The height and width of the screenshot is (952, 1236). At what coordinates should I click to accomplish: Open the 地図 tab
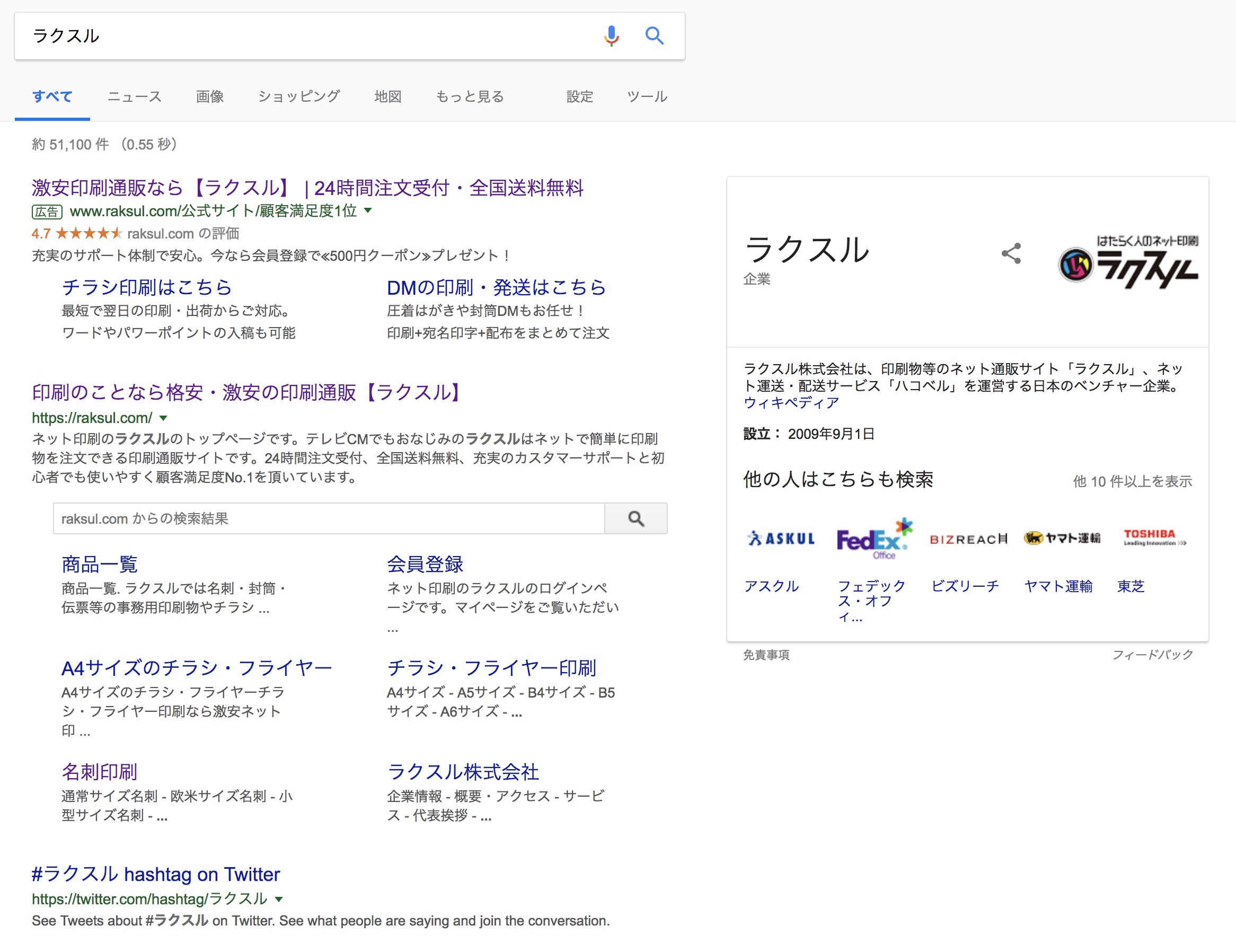[x=387, y=96]
